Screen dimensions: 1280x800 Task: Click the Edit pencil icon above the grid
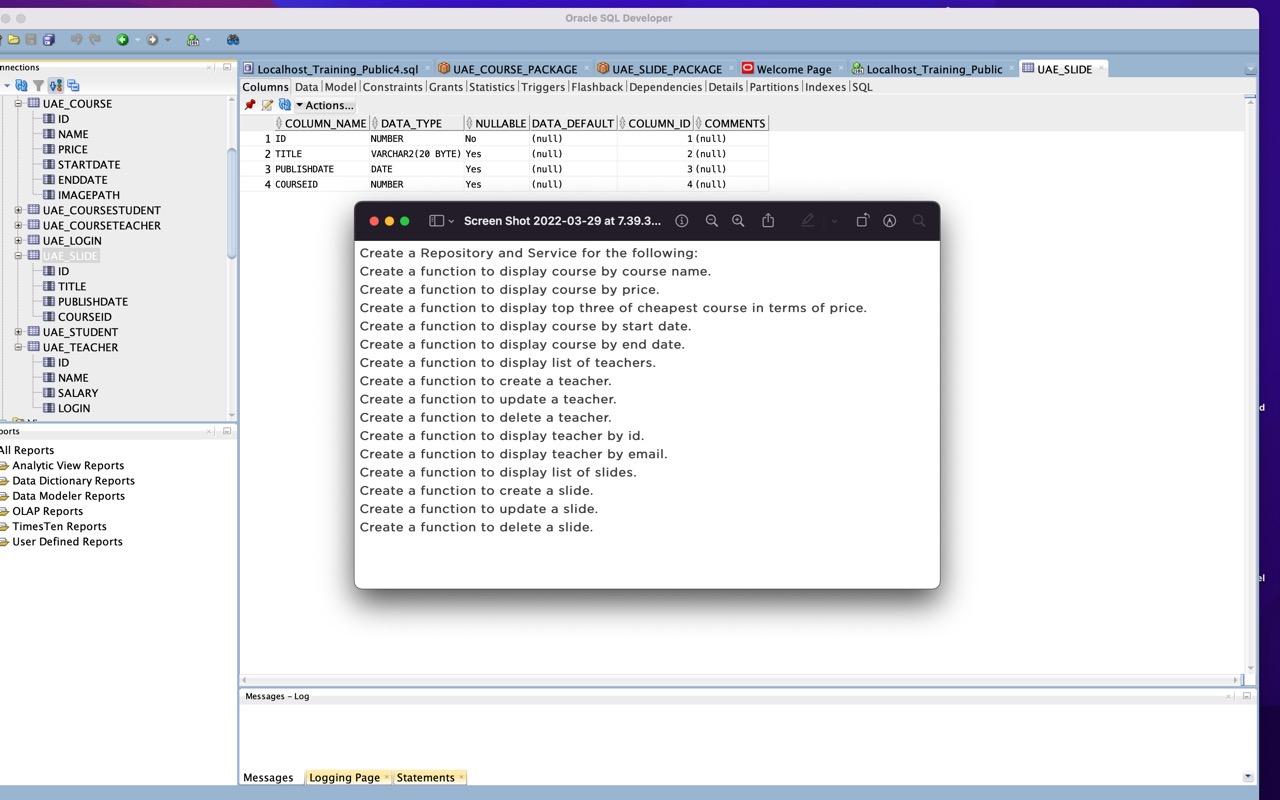(x=268, y=105)
